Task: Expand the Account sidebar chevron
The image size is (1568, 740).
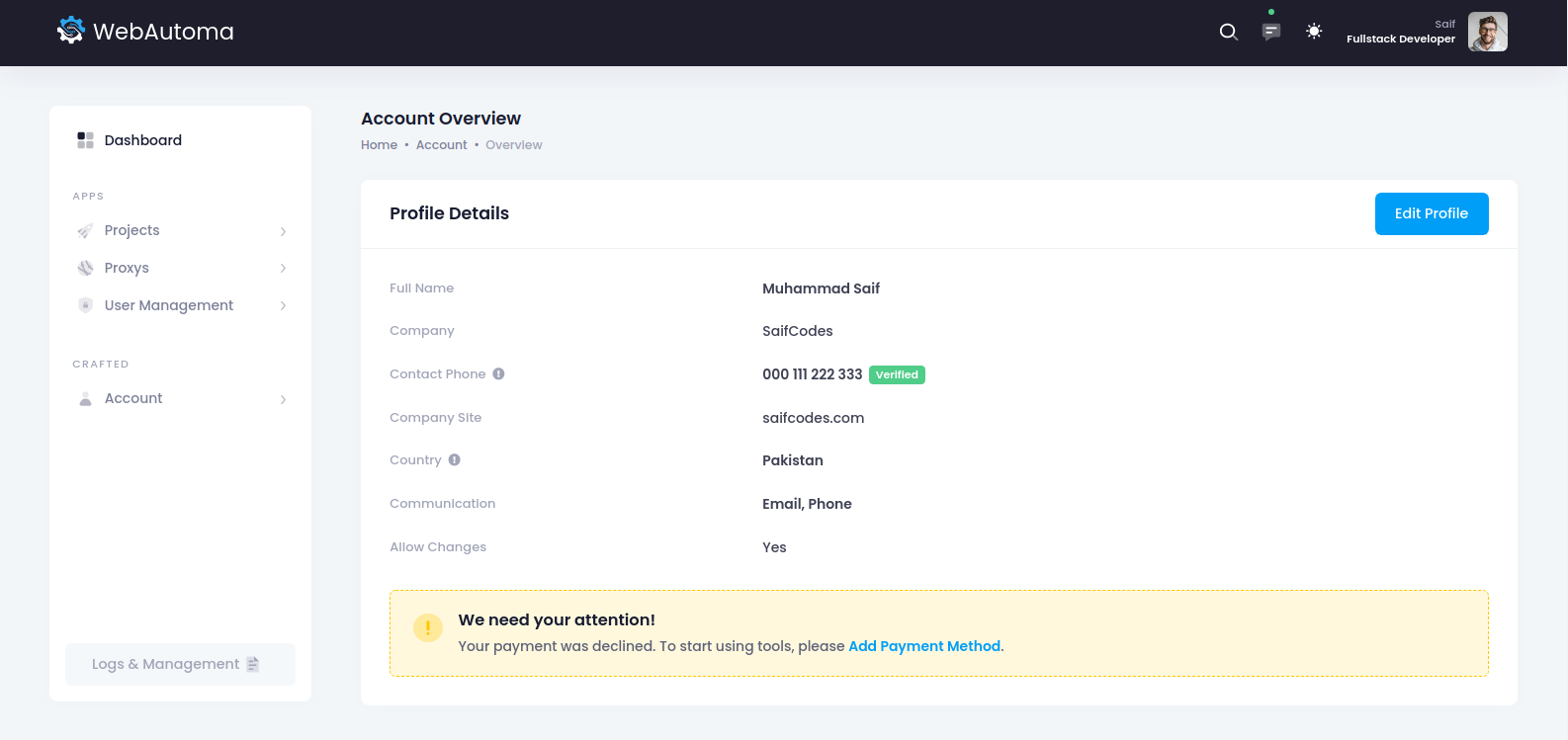Action: [x=283, y=399]
